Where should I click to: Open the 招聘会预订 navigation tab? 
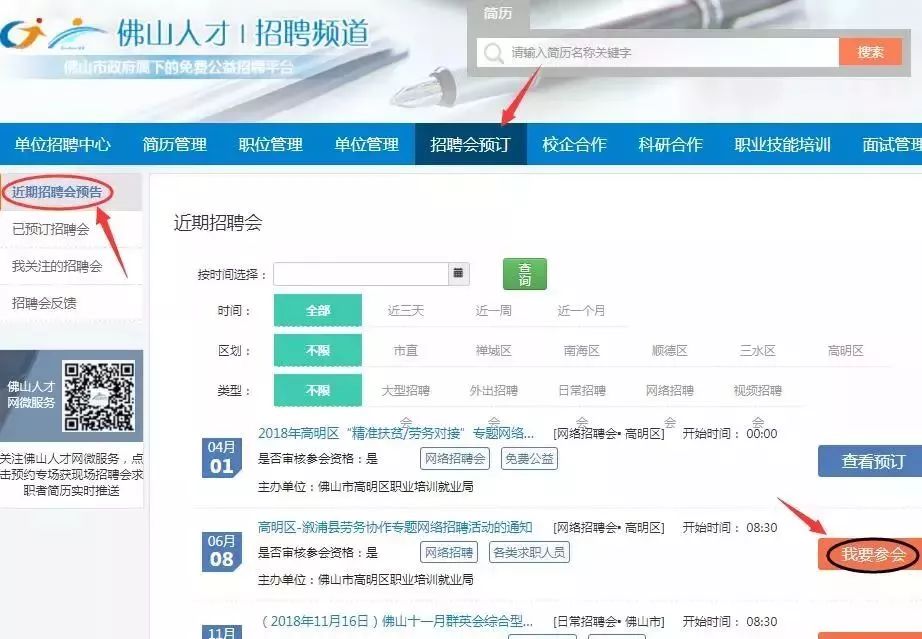coord(470,144)
